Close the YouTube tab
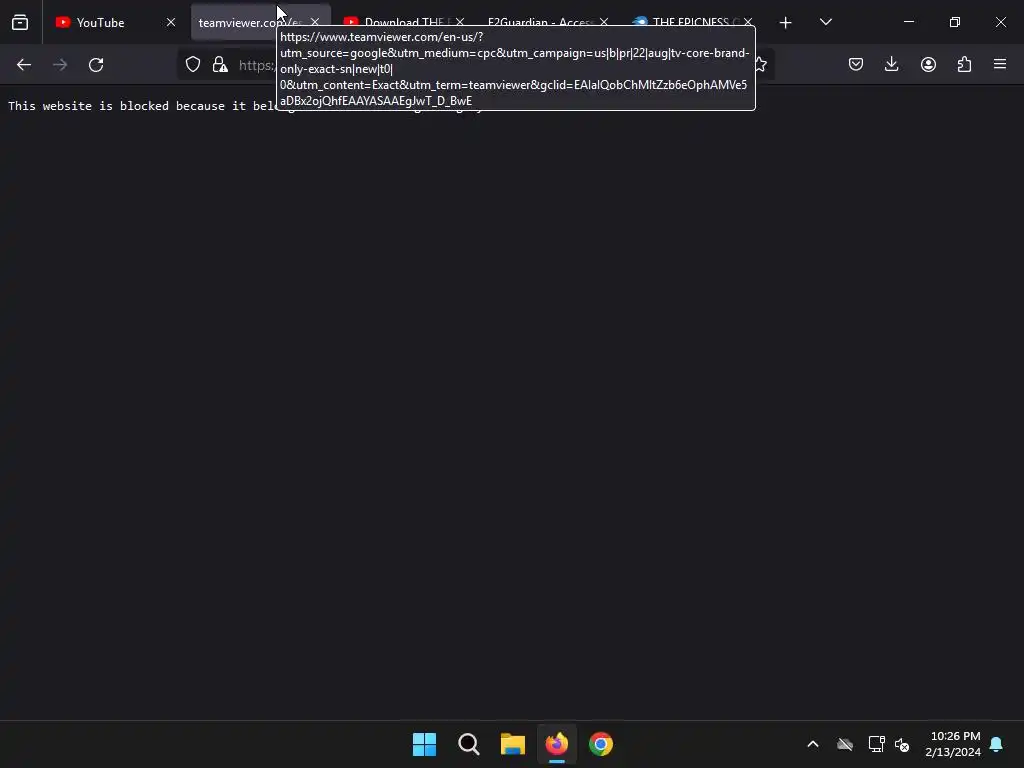Screen dimensions: 1024x768 point(170,22)
